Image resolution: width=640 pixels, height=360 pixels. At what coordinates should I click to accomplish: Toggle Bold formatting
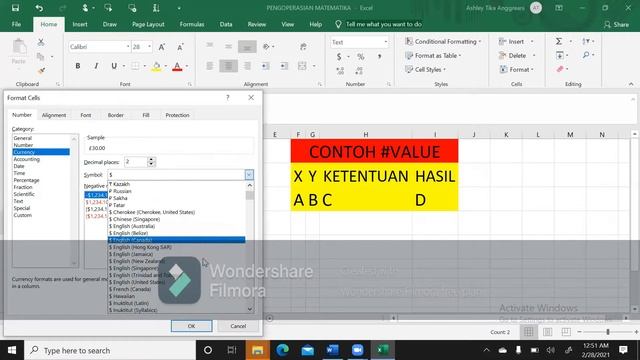(x=78, y=66)
